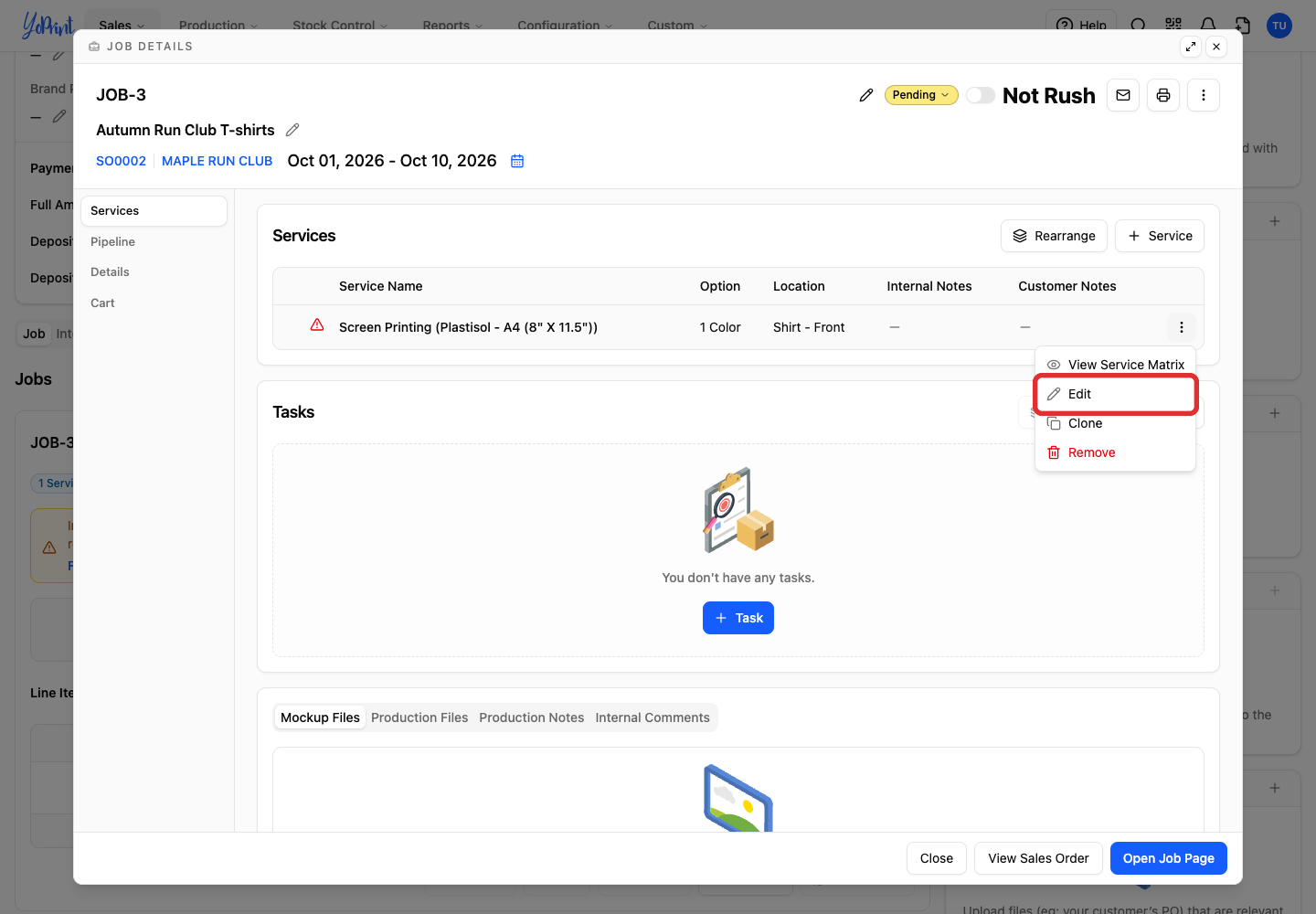Open the QR code scanner icon
1316x914 pixels.
(1173, 26)
